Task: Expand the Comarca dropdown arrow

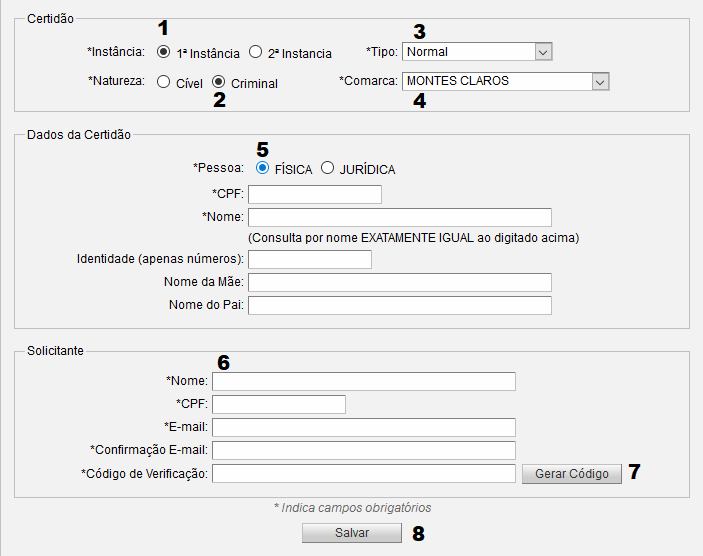Action: click(x=600, y=82)
